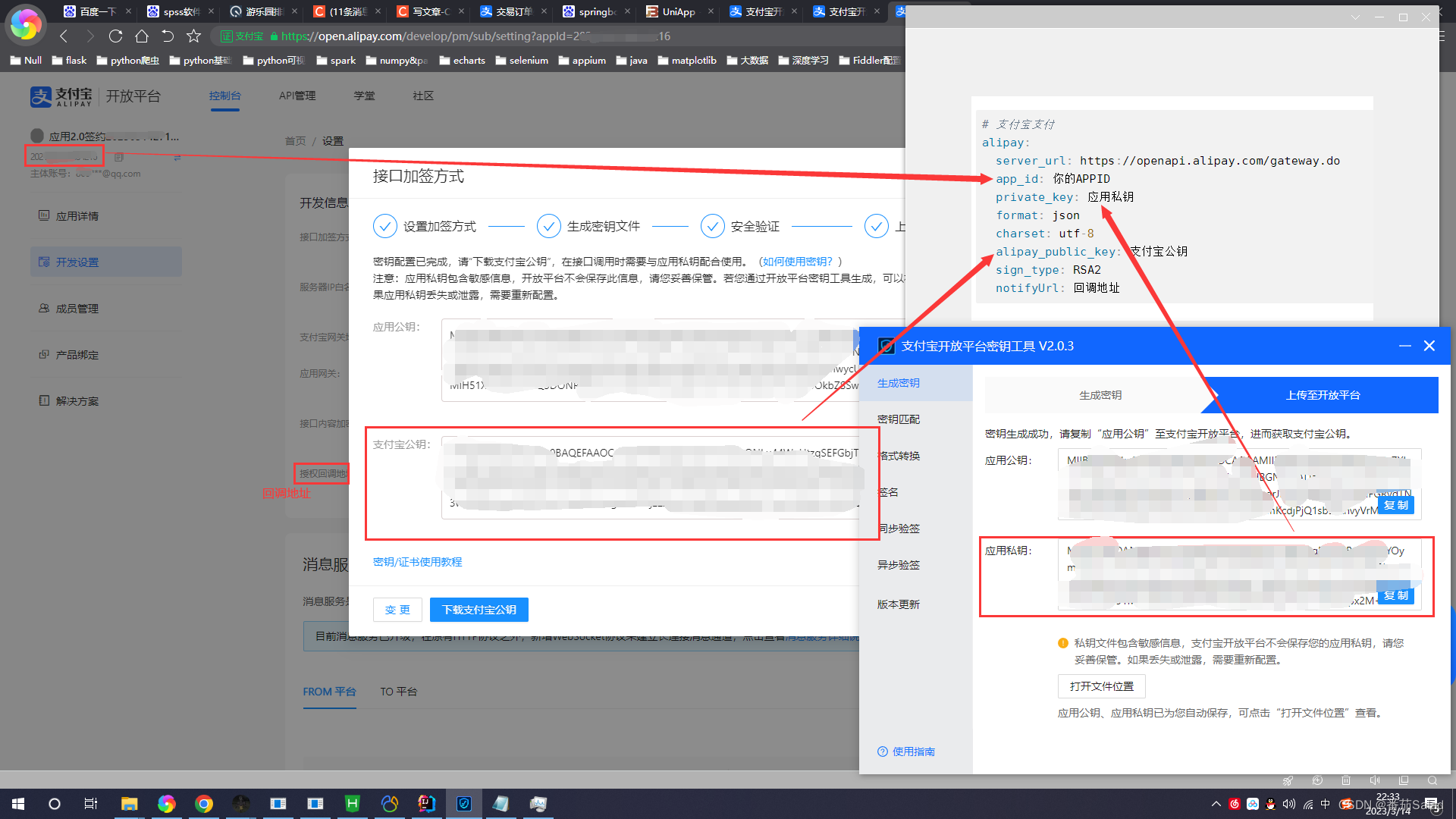This screenshot has width=1456, height=819.
Task: Click the 打开文件位置 button
Action: [x=1102, y=686]
